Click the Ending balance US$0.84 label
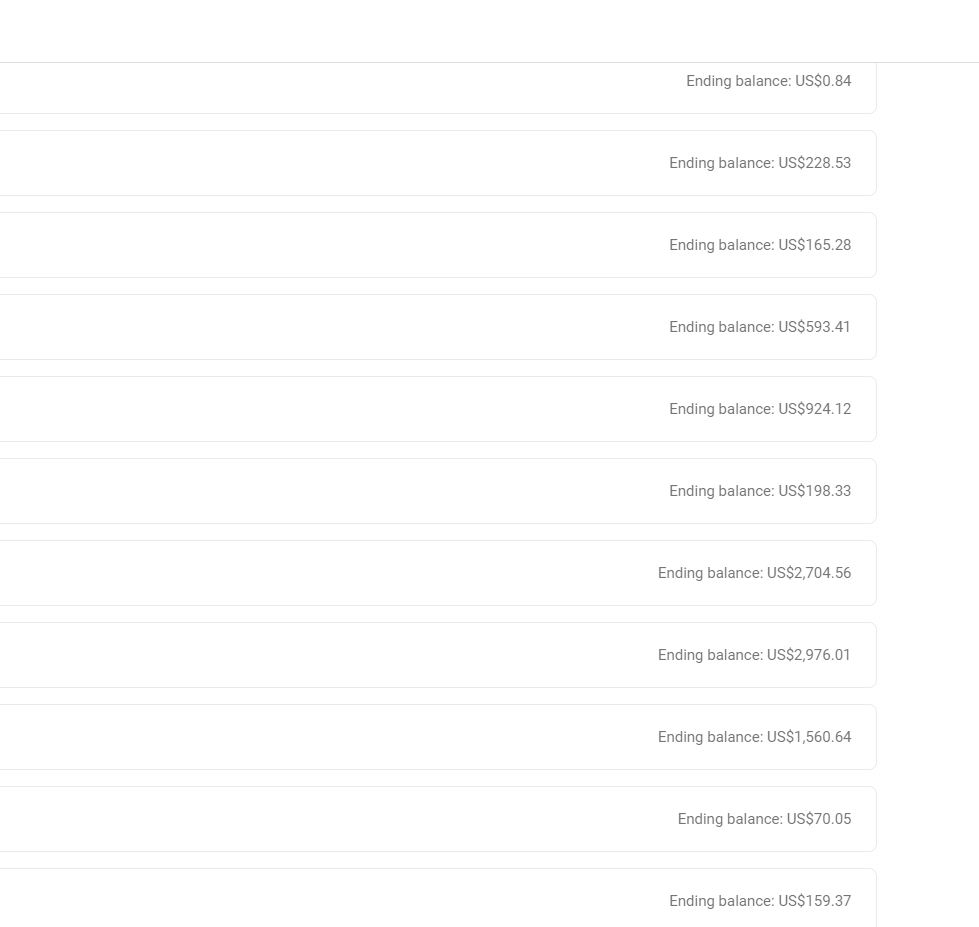This screenshot has height=927, width=979. 769,81
